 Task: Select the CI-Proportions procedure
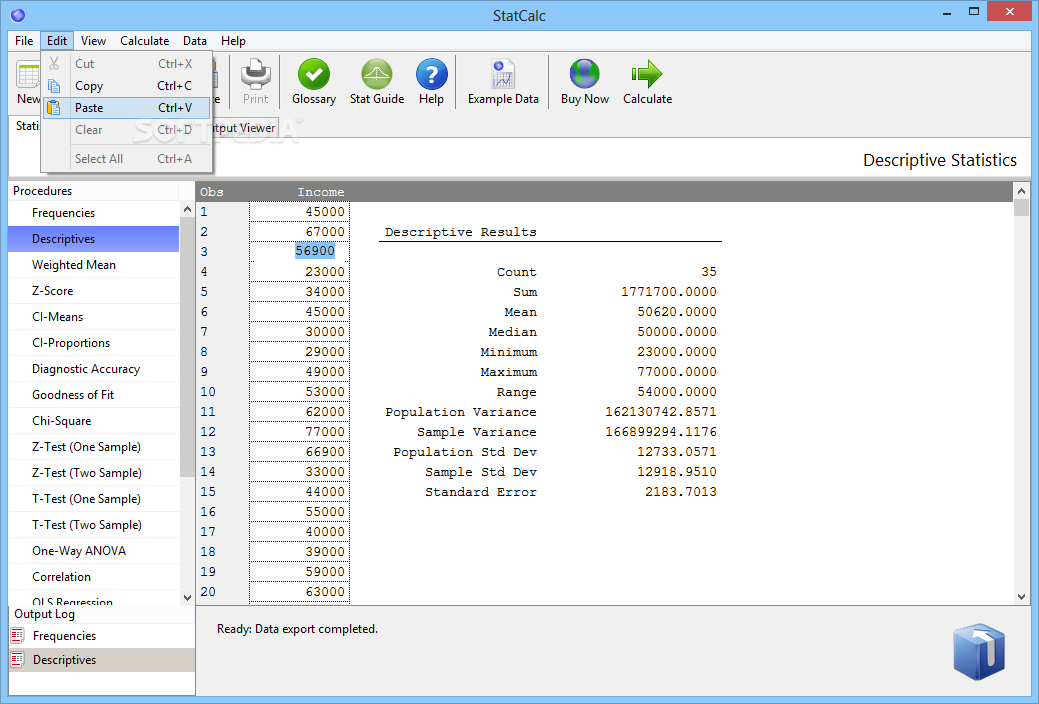coord(93,343)
